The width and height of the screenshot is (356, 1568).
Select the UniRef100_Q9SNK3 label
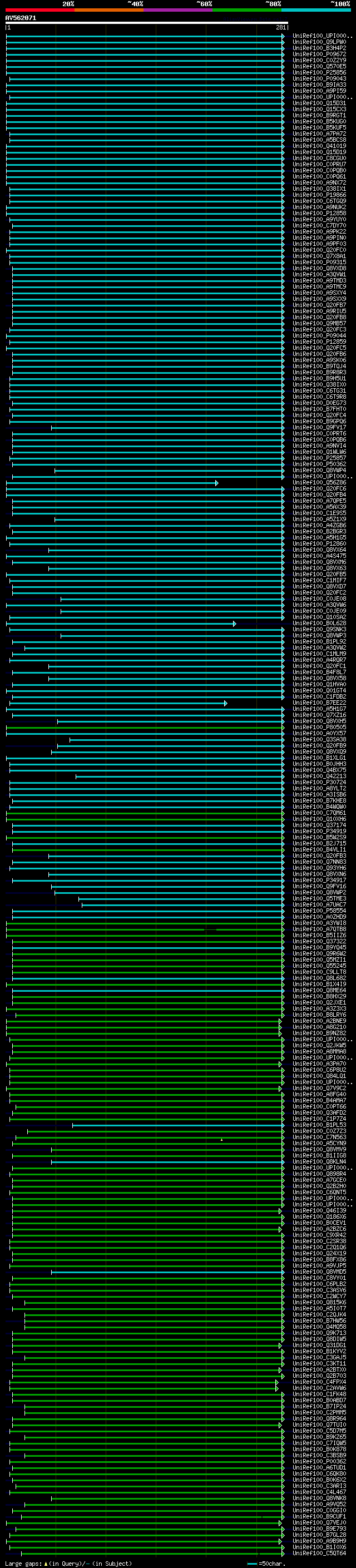coord(319,630)
